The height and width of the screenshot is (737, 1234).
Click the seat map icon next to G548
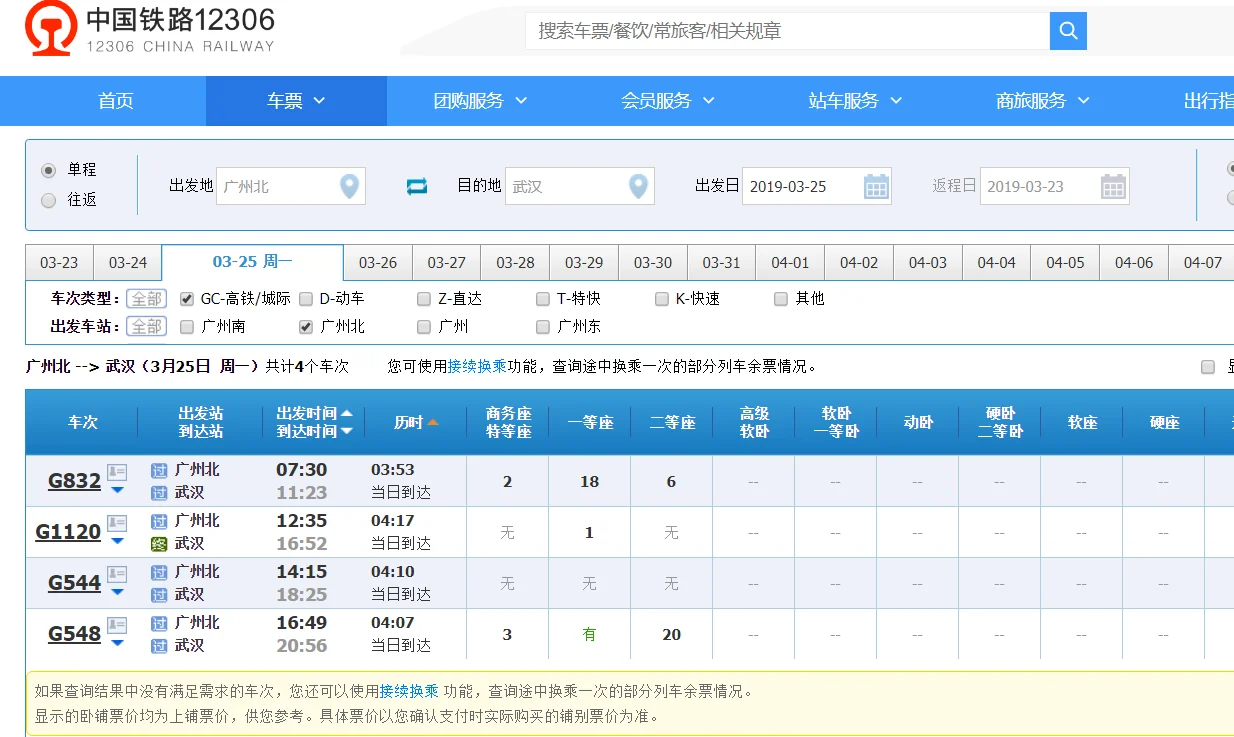116,627
